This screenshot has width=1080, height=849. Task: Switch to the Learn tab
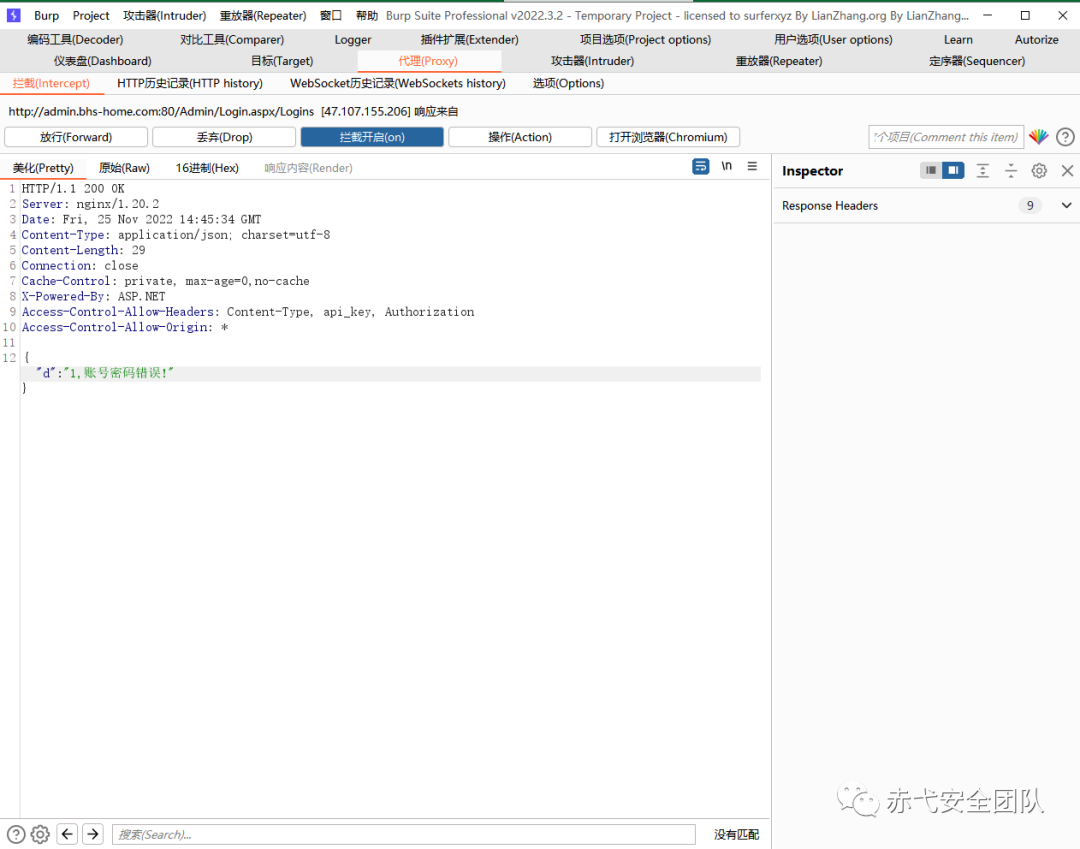tap(958, 40)
